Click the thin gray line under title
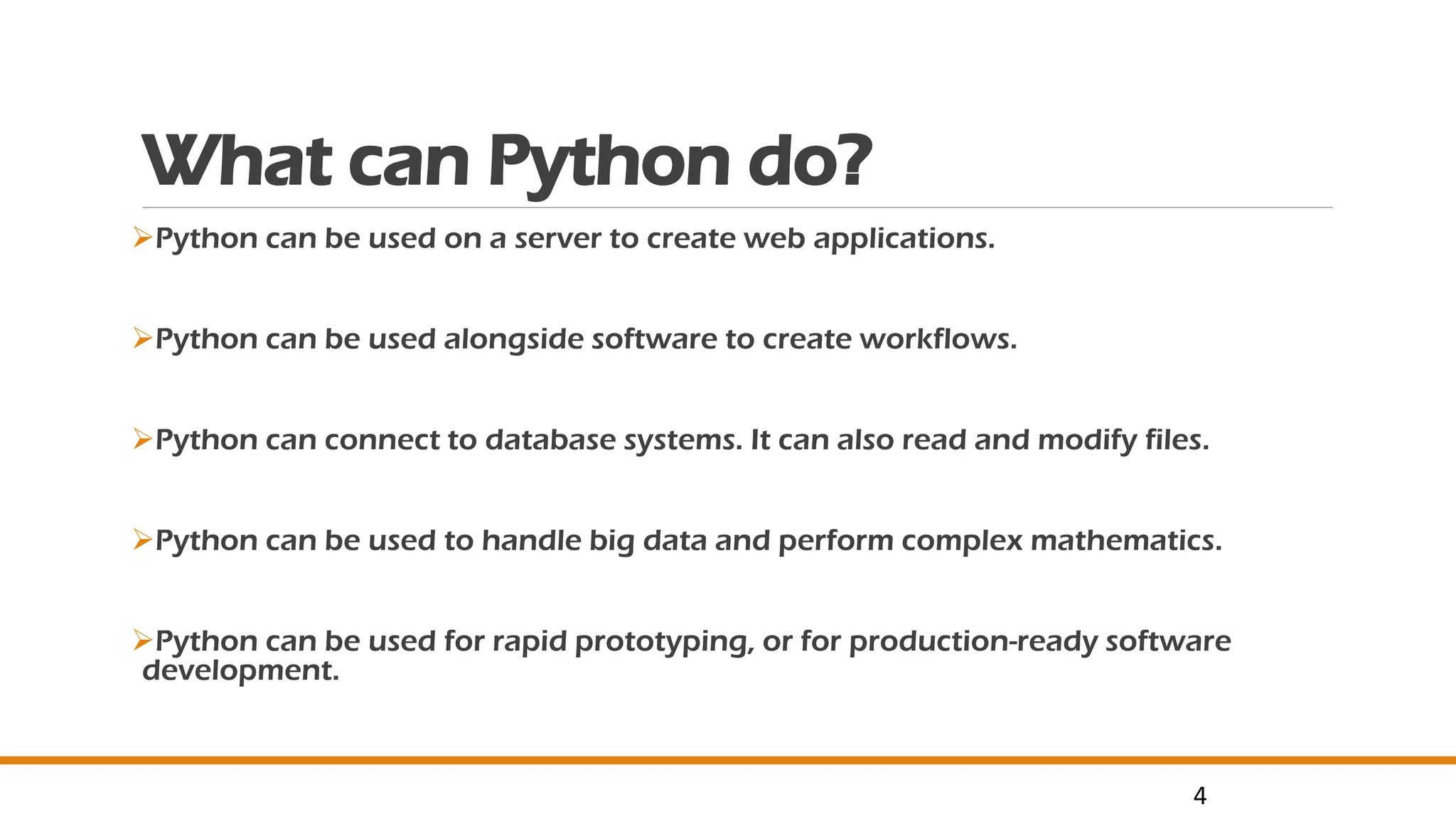This screenshot has height=819, width=1456. (x=737, y=208)
